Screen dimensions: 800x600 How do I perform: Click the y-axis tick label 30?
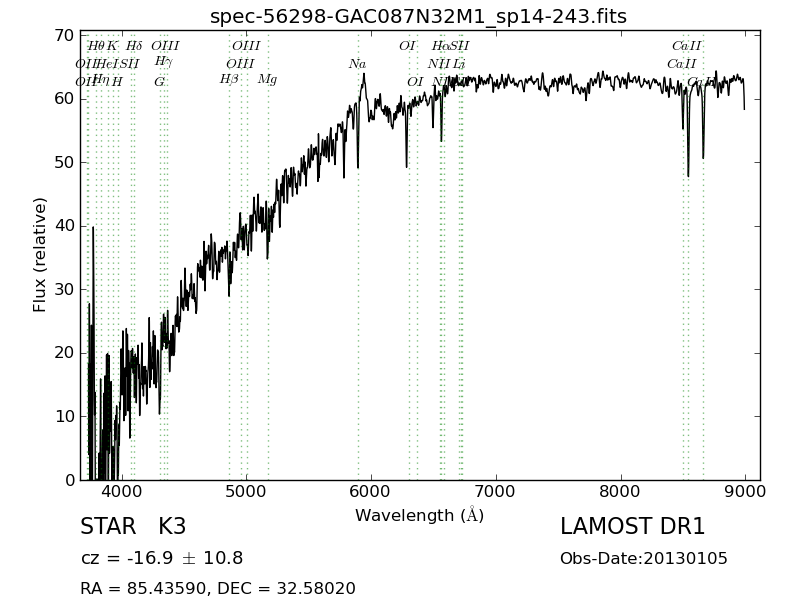coord(64,290)
